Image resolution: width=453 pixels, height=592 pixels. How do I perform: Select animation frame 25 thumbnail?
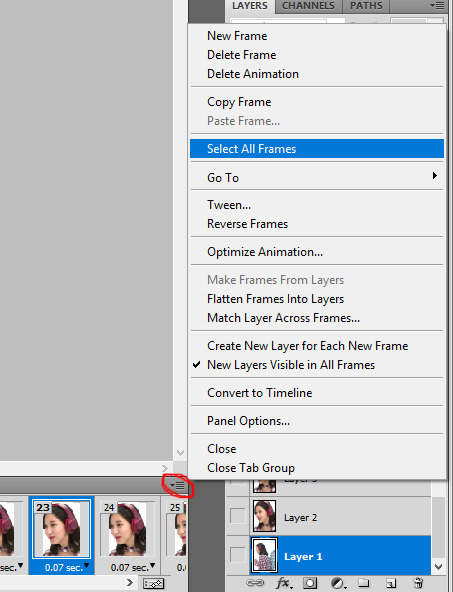pyautogui.click(x=177, y=529)
